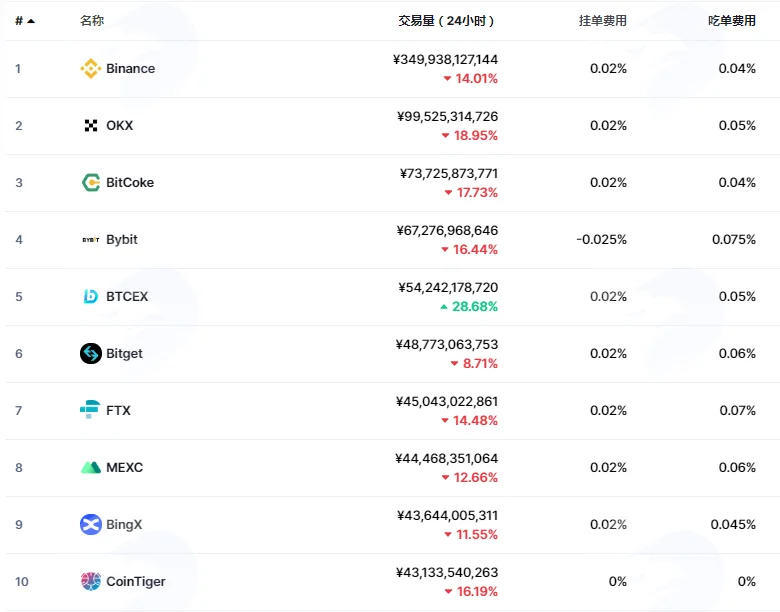Click the Bybit logo icon
The width and height of the screenshot is (780, 612).
click(x=91, y=240)
